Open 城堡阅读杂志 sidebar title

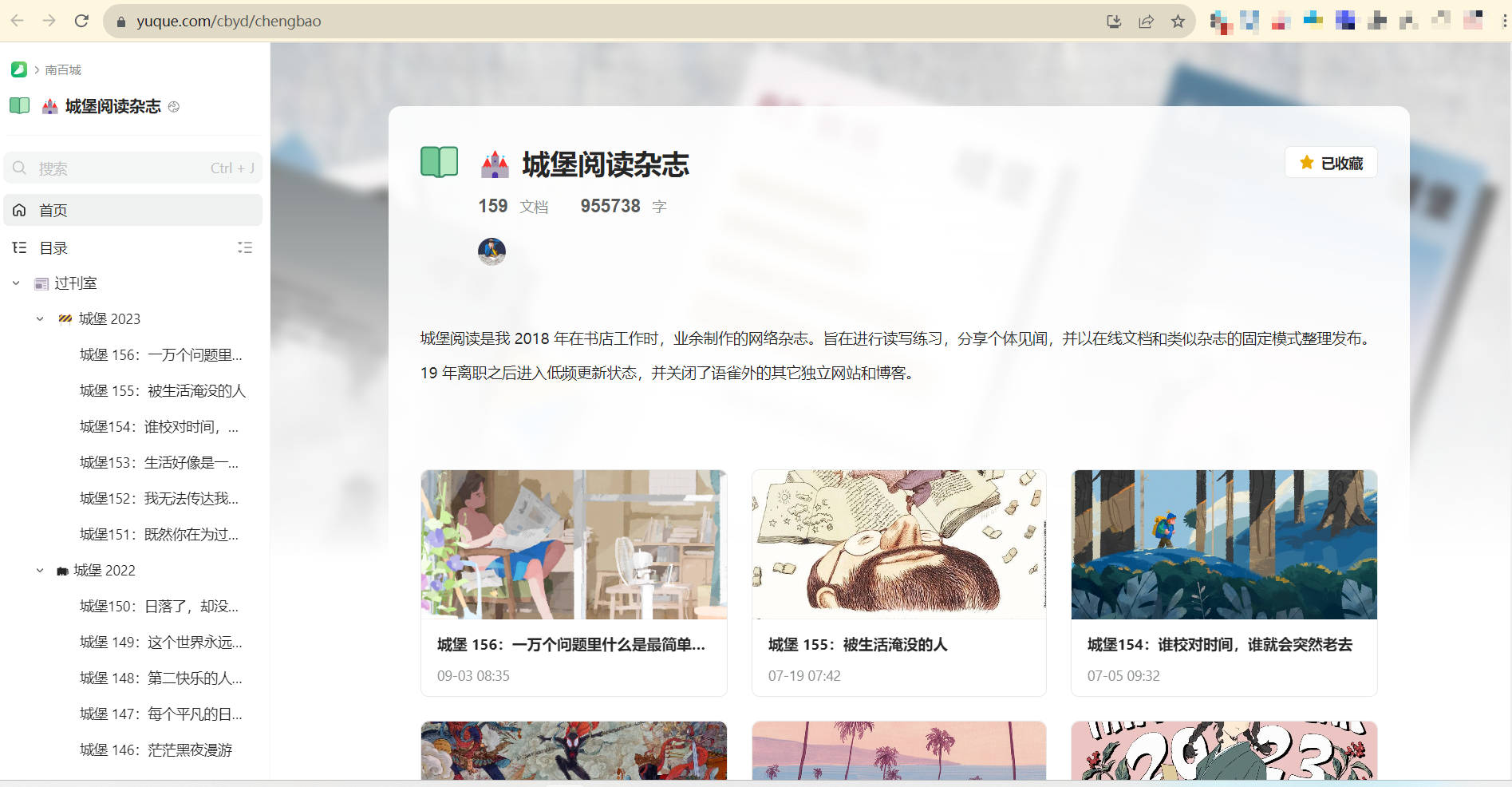[x=113, y=106]
